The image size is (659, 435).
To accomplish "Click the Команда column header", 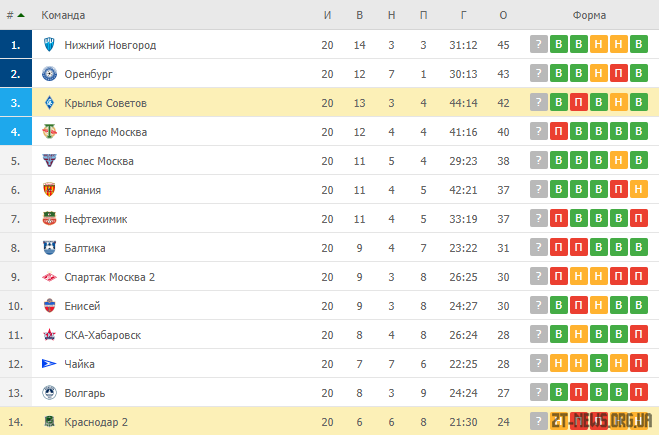I will [63, 15].
